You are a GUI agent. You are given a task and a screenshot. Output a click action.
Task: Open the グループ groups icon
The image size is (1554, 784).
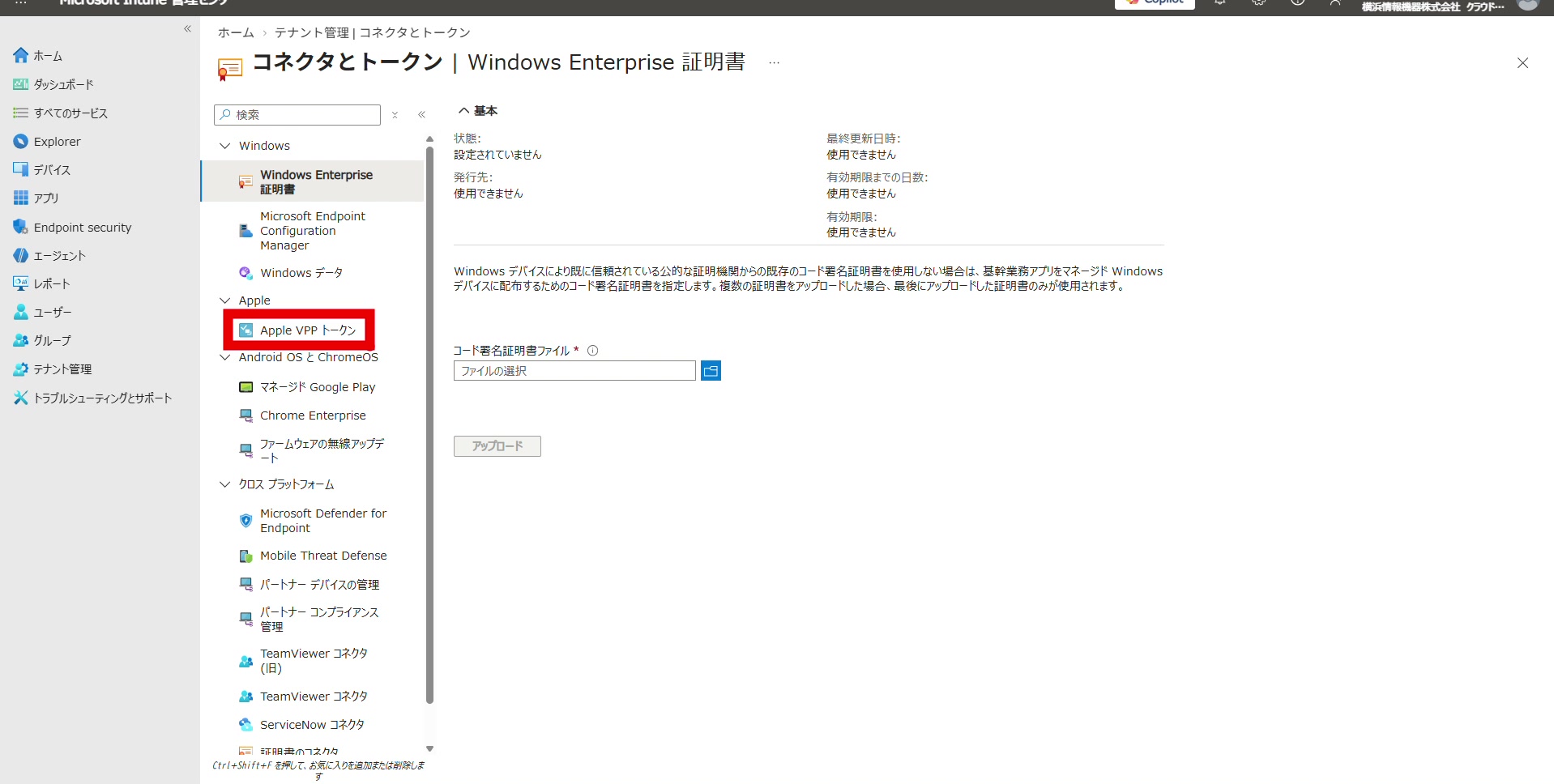pos(21,340)
